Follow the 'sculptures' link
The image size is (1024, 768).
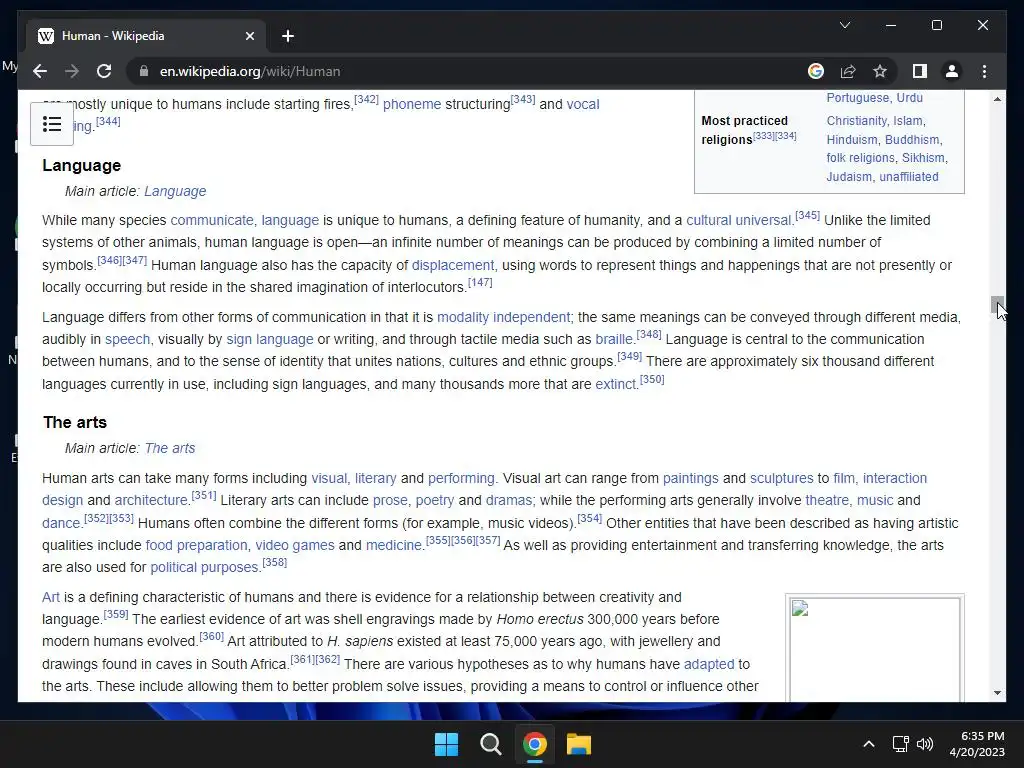(782, 479)
